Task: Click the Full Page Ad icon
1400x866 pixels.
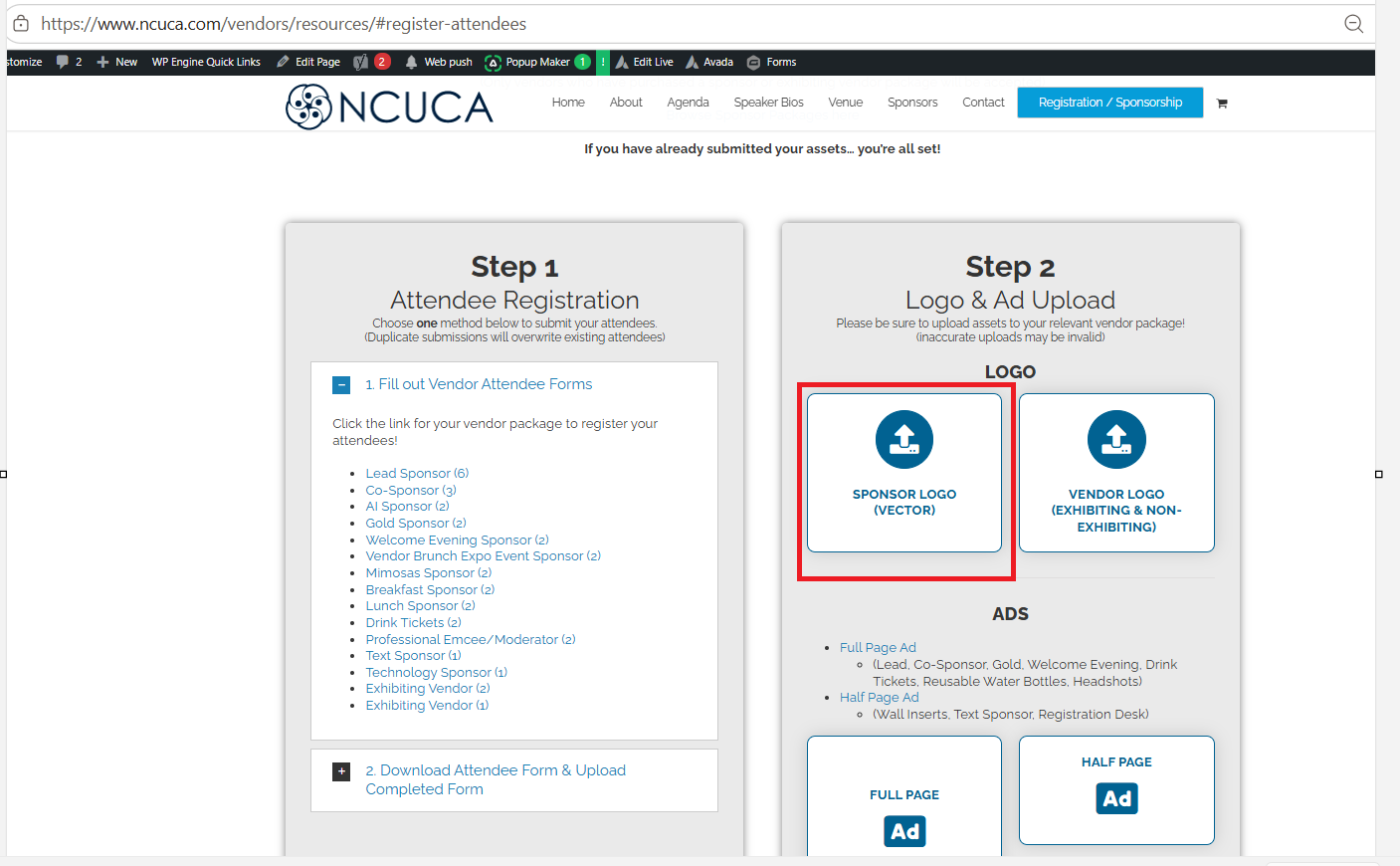Action: pyautogui.click(x=904, y=831)
